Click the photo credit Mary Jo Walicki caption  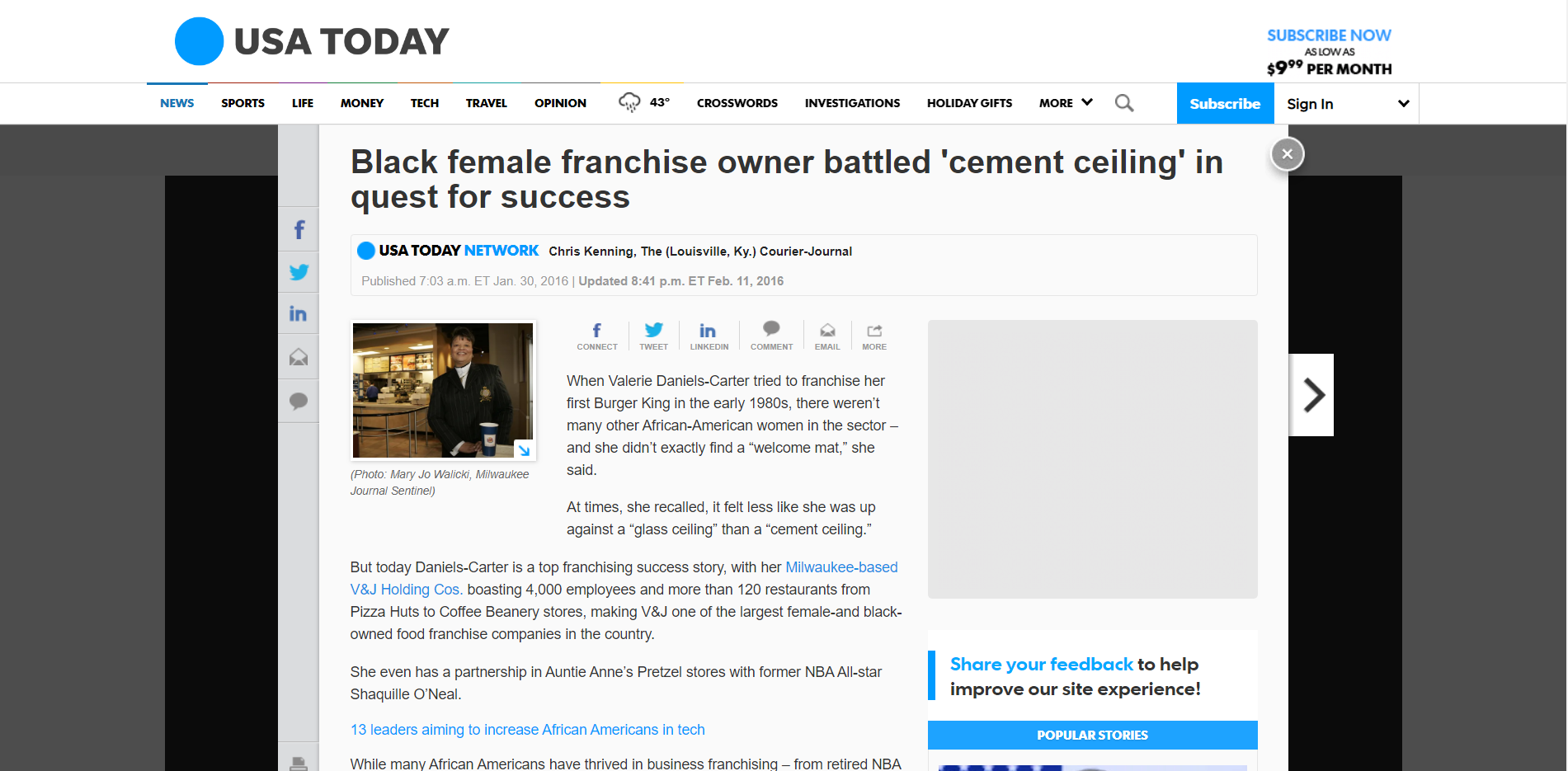[440, 482]
